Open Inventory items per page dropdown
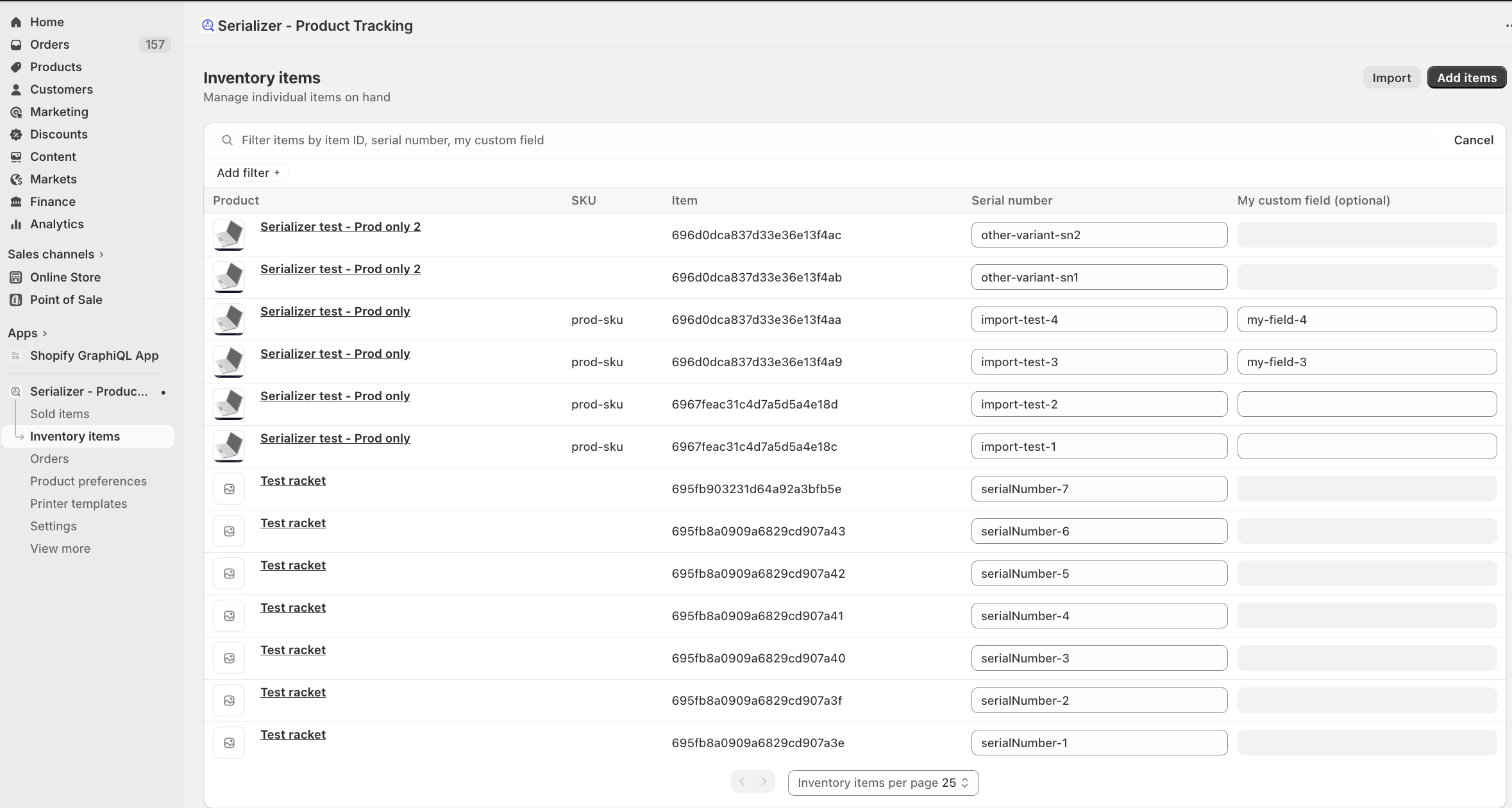Viewport: 1512px width, 808px height. coord(883,783)
